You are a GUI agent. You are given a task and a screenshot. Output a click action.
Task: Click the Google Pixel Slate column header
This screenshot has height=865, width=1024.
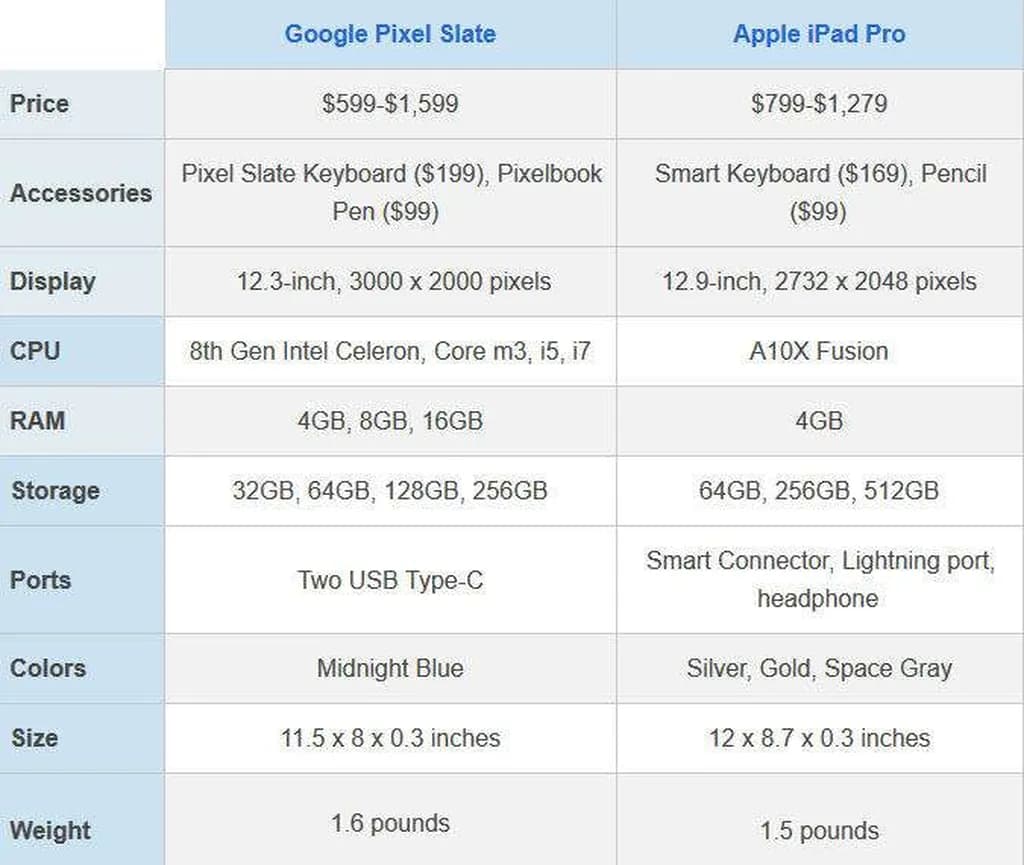click(x=390, y=34)
